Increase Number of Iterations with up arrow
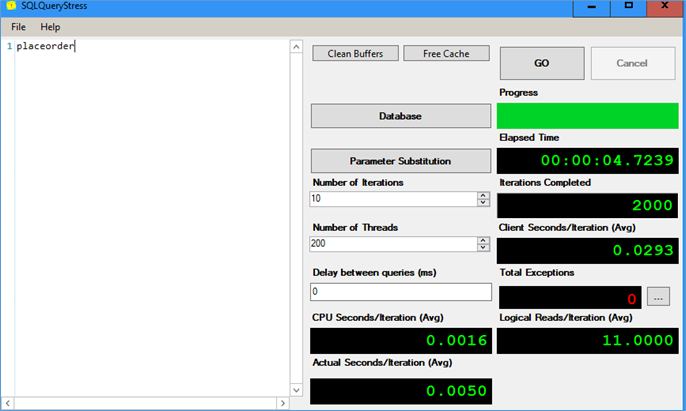The height and width of the screenshot is (411, 686). (x=483, y=196)
